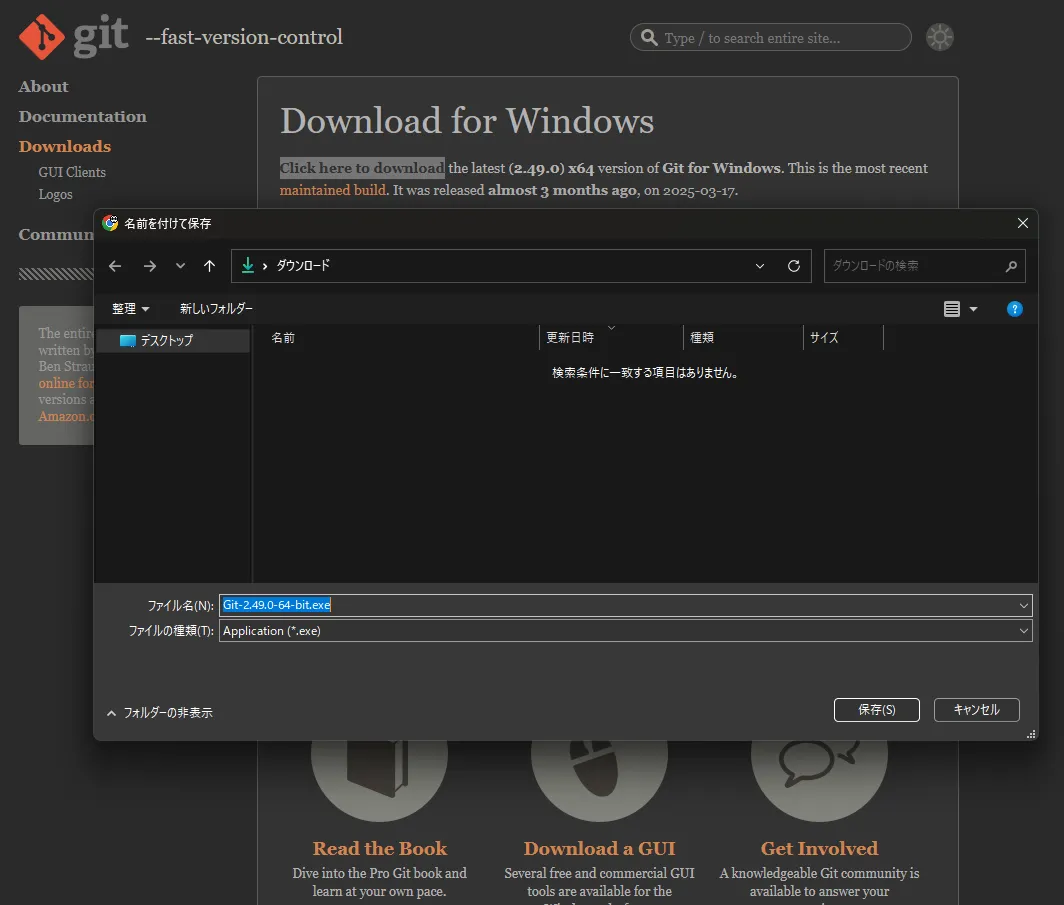Go up one folder level
The image size is (1064, 905).
click(209, 266)
